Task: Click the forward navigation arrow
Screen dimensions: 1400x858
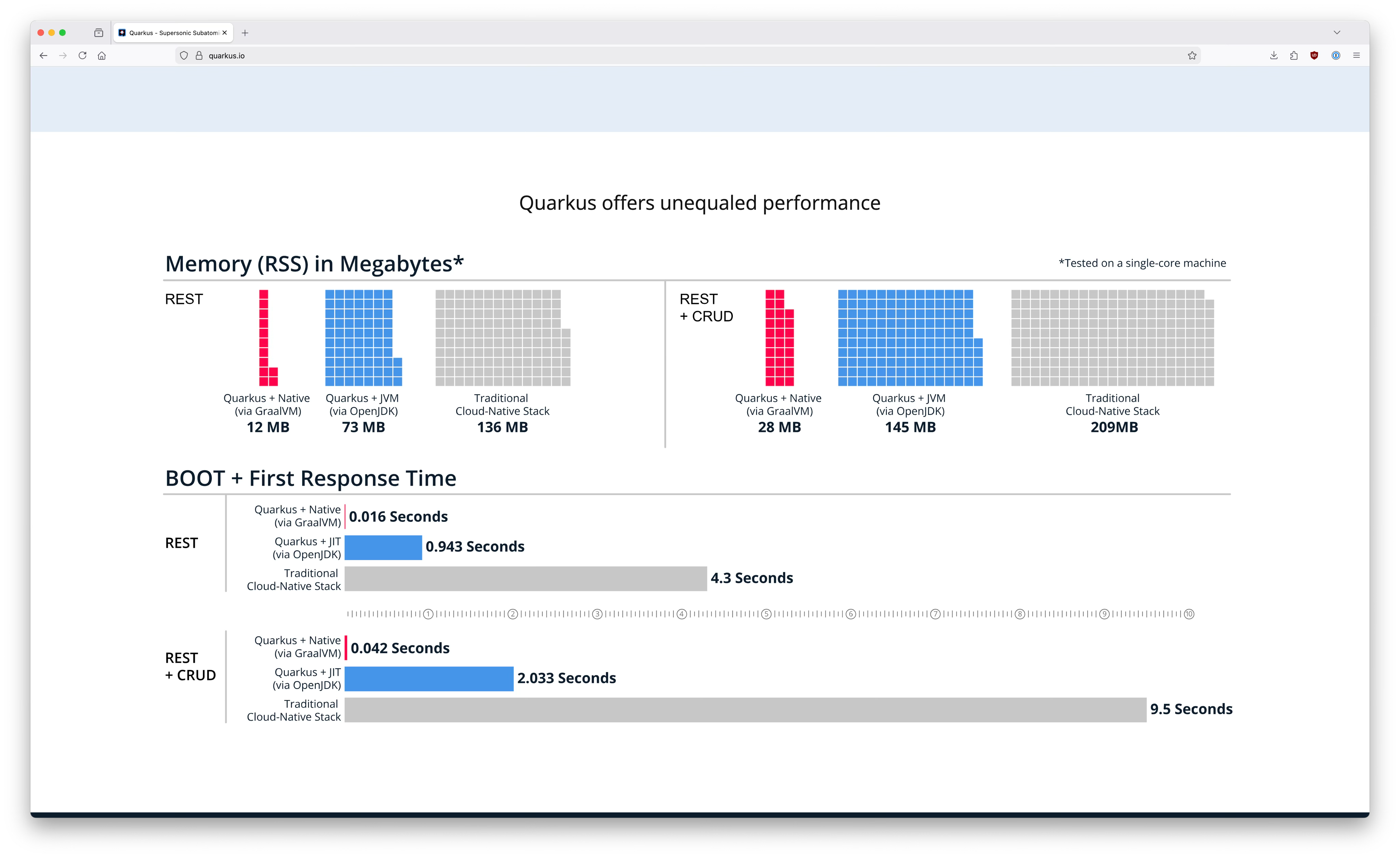Action: (x=63, y=55)
